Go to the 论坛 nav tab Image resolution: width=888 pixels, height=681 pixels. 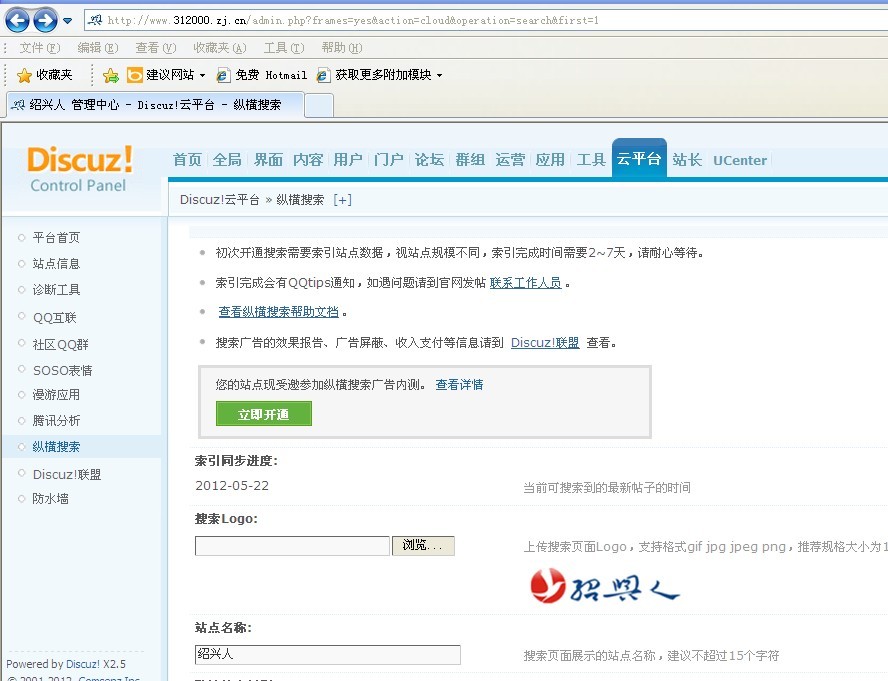click(x=429, y=160)
